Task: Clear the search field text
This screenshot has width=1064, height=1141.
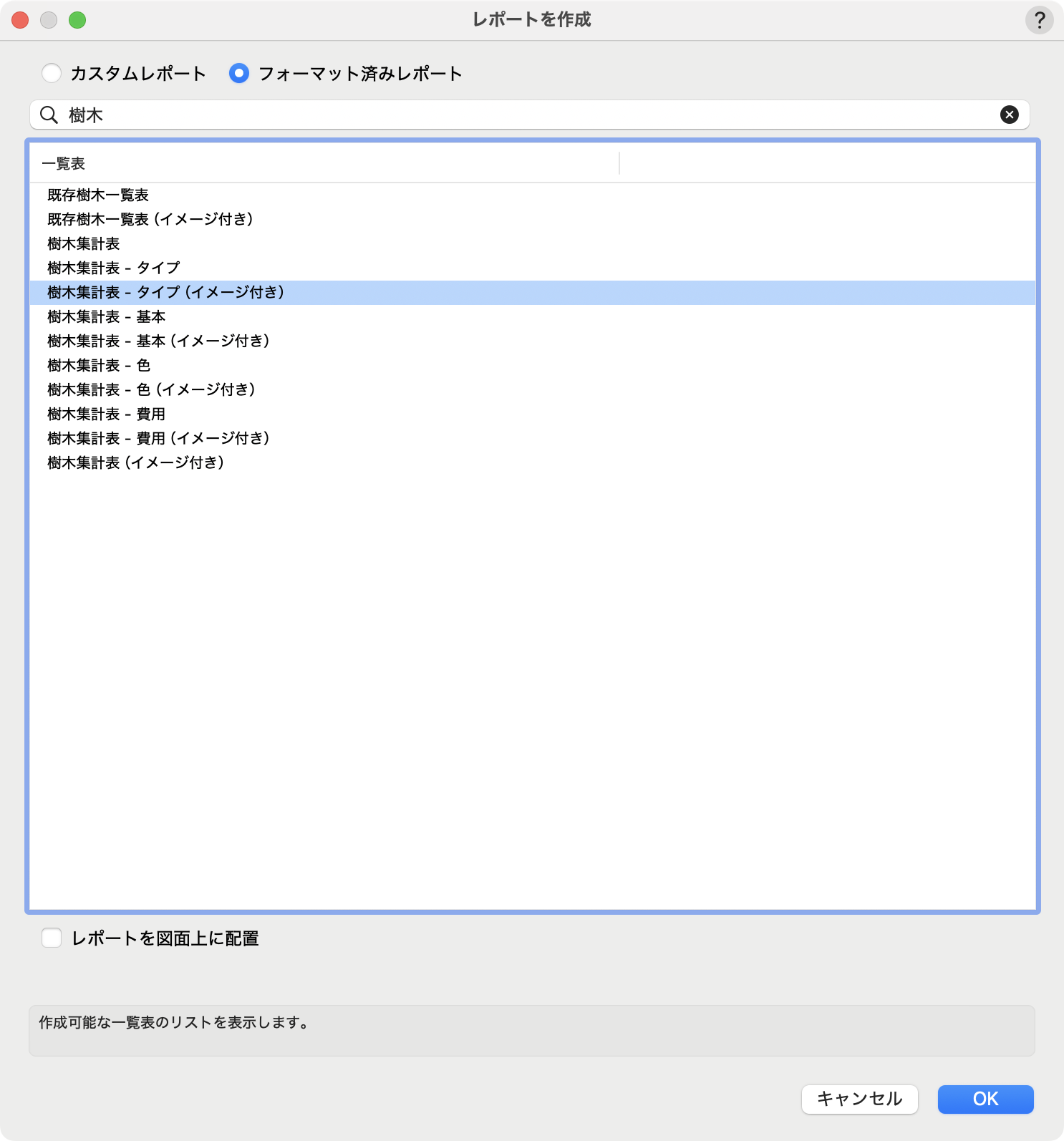Action: coord(1009,115)
